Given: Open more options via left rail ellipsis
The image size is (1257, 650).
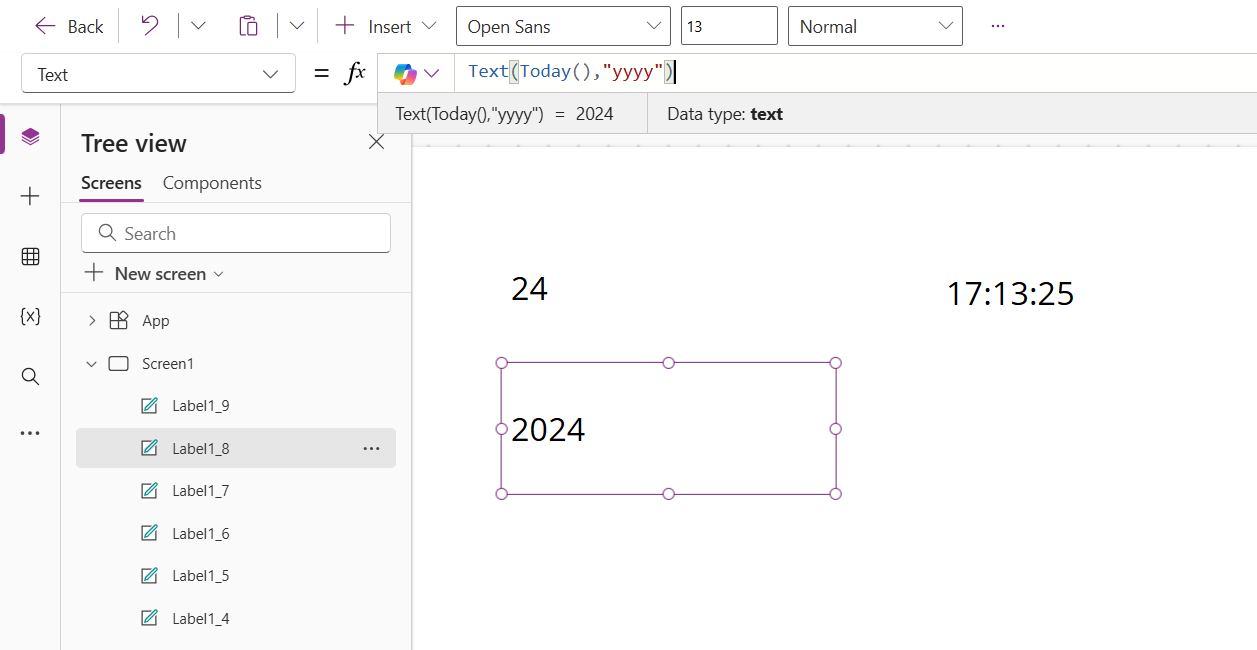Looking at the screenshot, I should pos(30,432).
